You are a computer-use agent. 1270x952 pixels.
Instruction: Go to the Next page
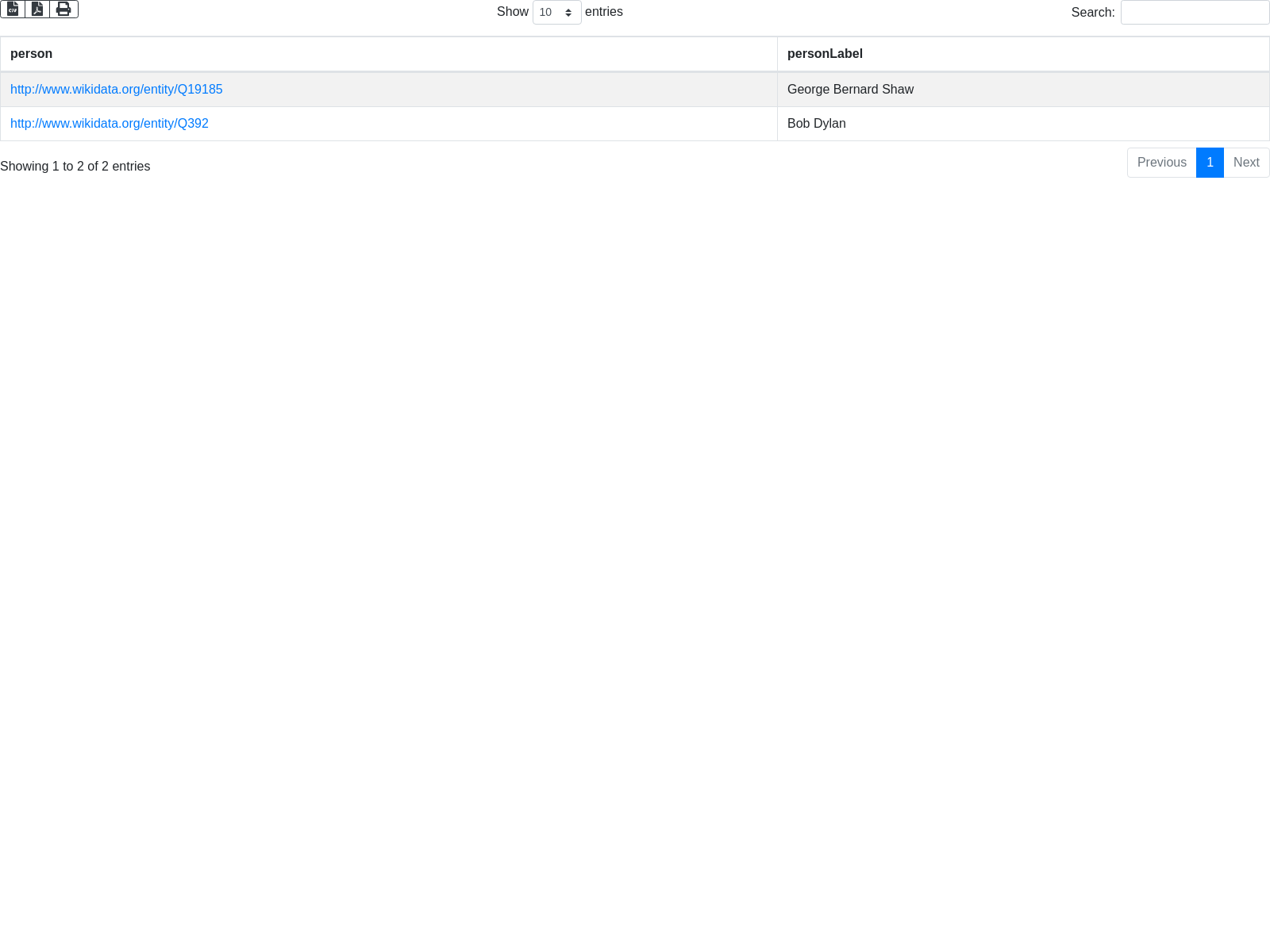coord(1246,163)
